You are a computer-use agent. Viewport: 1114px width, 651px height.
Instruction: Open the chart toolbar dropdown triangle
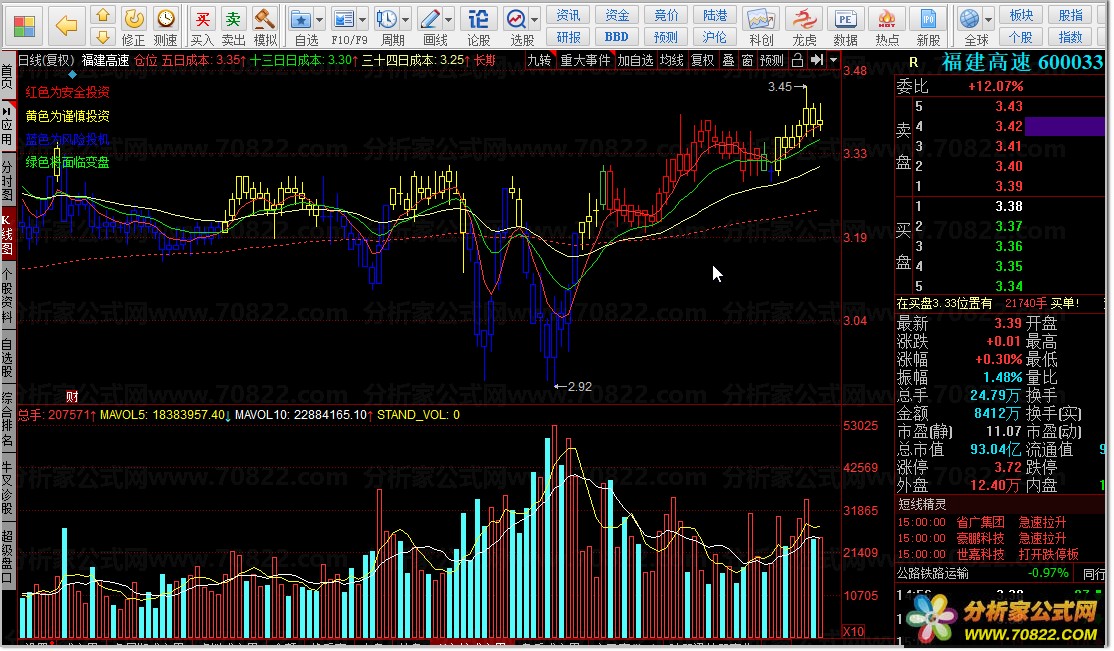[x=833, y=60]
